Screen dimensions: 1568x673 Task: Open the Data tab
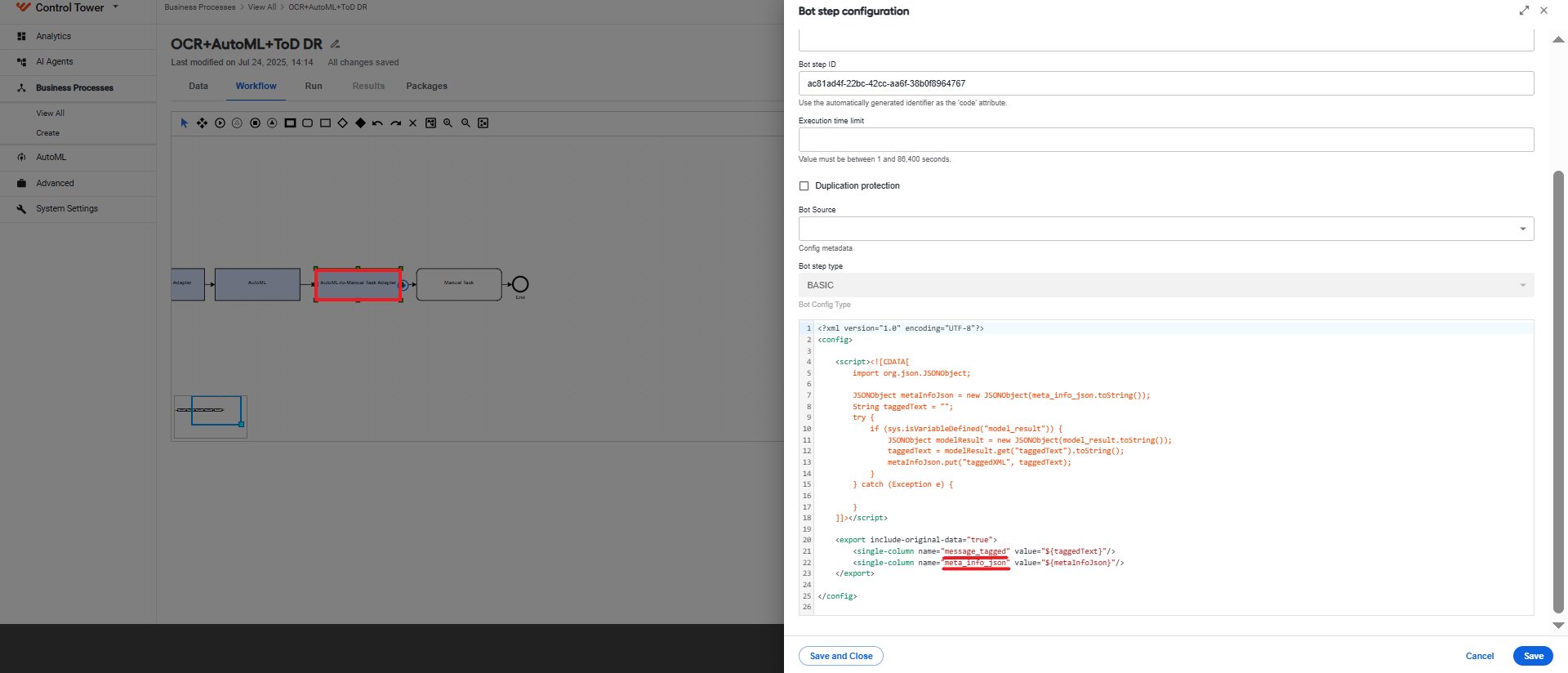[x=198, y=86]
